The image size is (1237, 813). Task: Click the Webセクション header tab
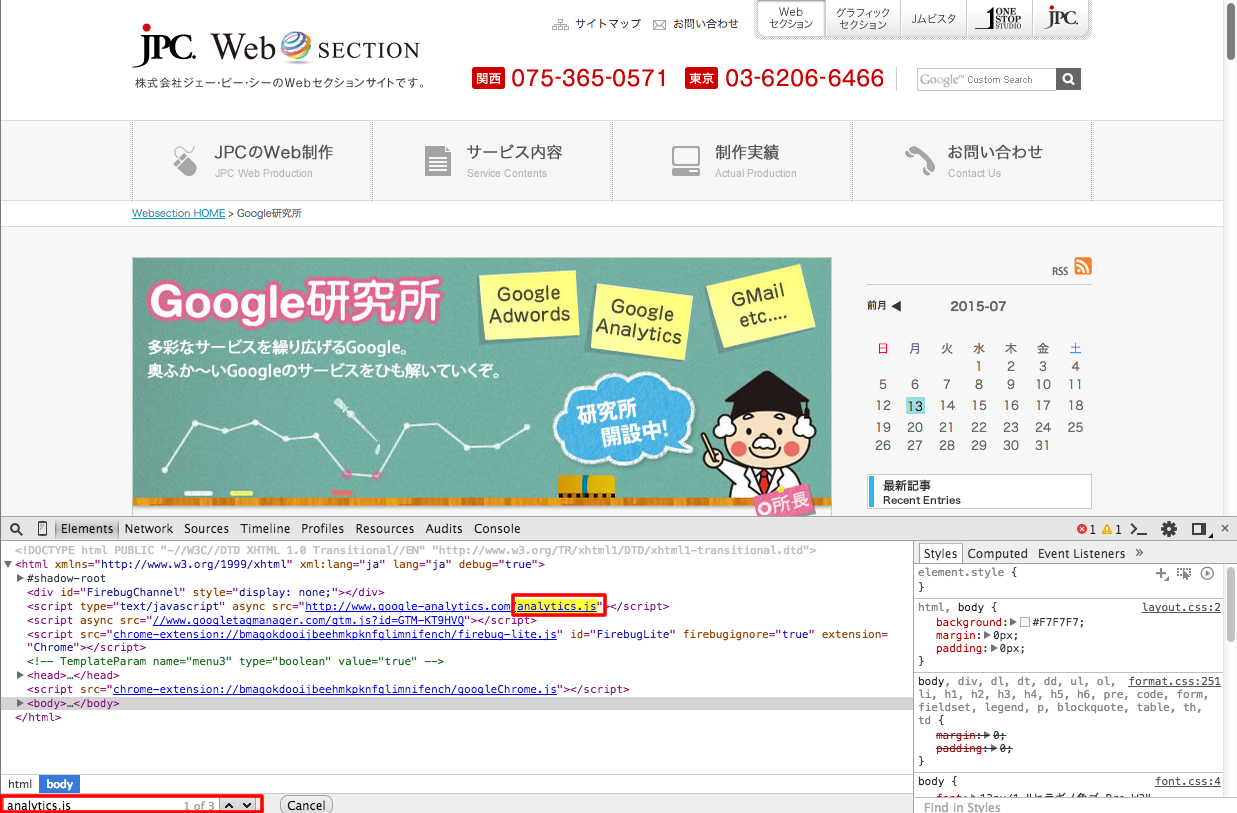[791, 19]
